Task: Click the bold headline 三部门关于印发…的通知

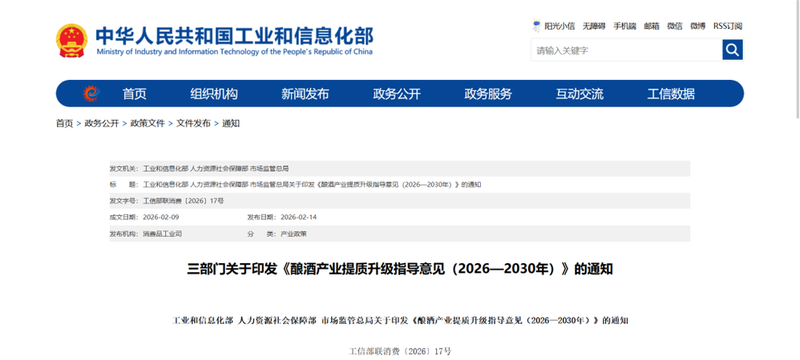Action: pyautogui.click(x=400, y=269)
